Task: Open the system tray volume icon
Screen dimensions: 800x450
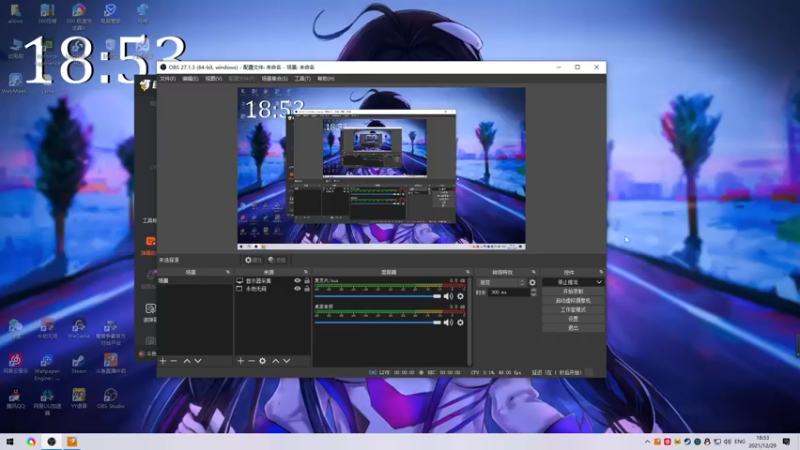Action: [727, 442]
